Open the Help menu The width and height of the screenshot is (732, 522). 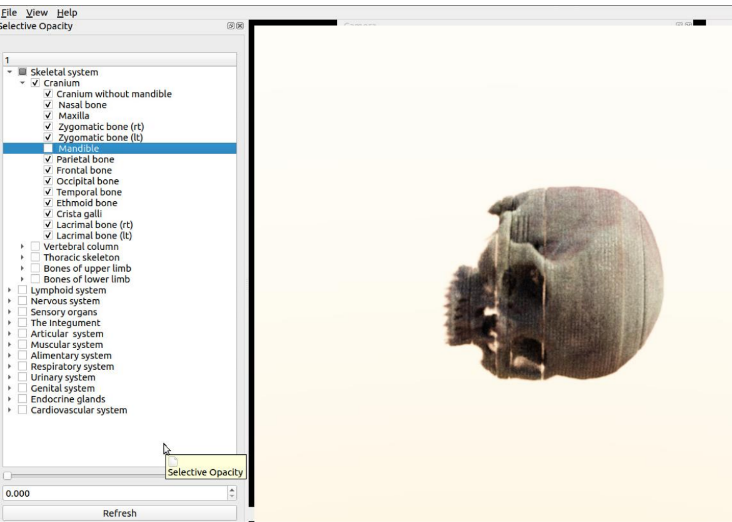point(67,12)
